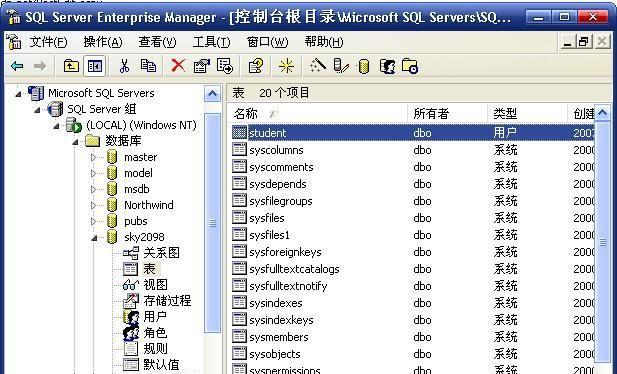The width and height of the screenshot is (617, 374).
Task: Click the New Database cylinder icon
Action: (x=364, y=66)
